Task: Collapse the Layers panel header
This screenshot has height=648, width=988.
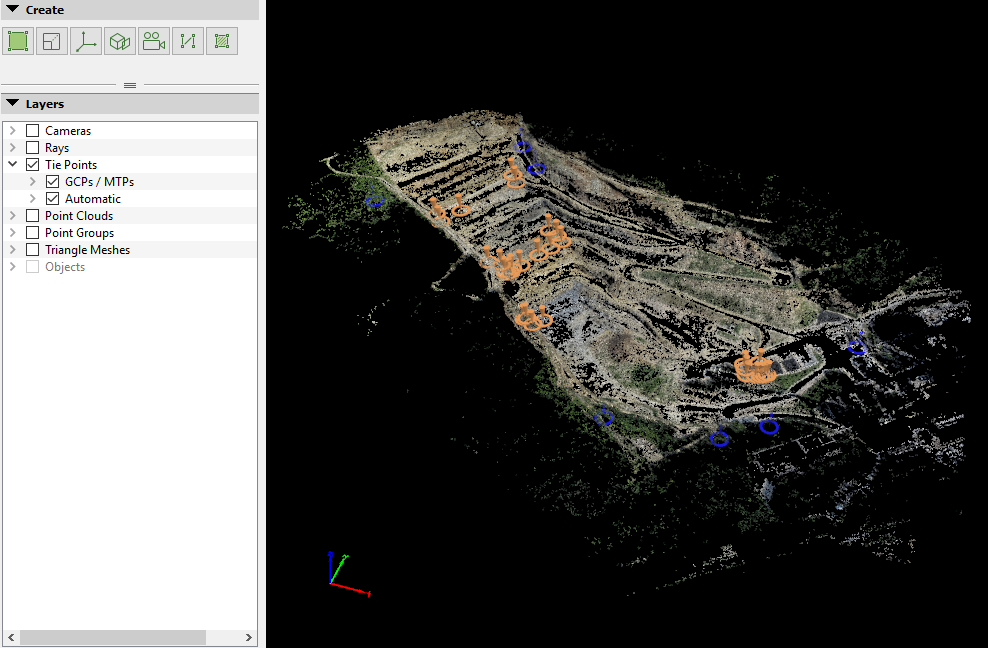Action: [x=10, y=103]
